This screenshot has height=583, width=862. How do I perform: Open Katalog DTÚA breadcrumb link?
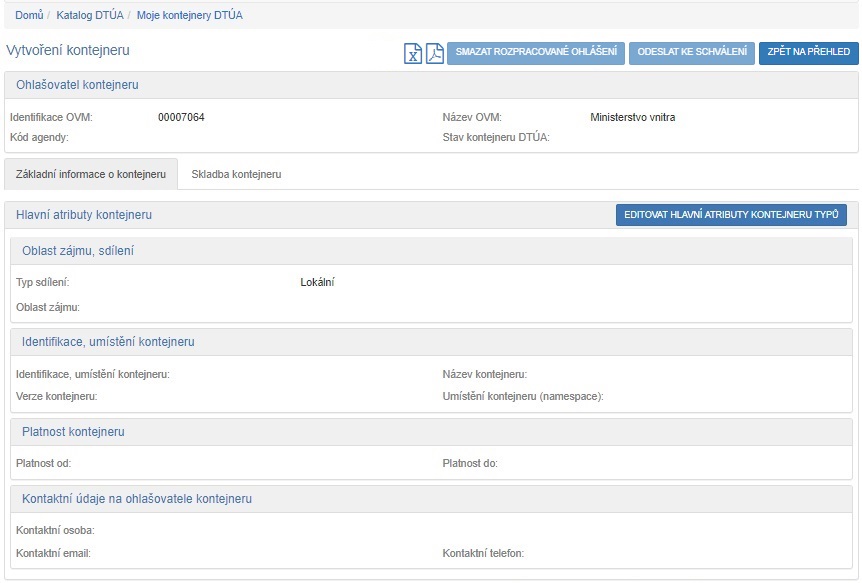[91, 15]
